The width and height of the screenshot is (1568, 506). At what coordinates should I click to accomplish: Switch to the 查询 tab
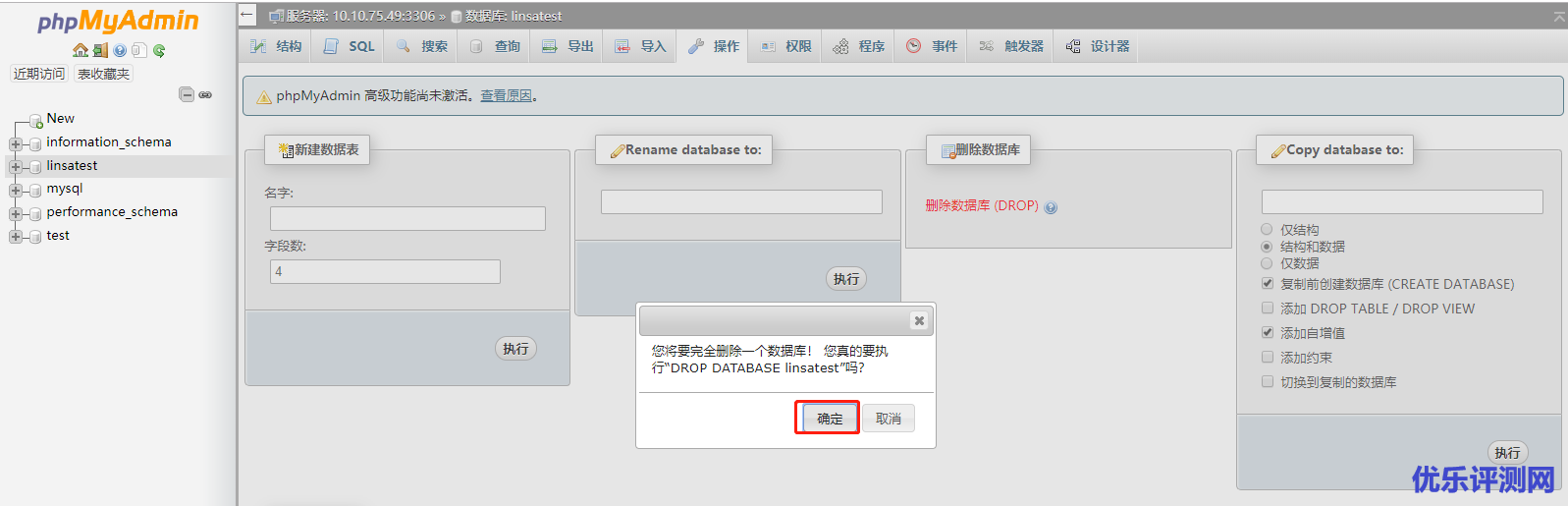tap(495, 46)
